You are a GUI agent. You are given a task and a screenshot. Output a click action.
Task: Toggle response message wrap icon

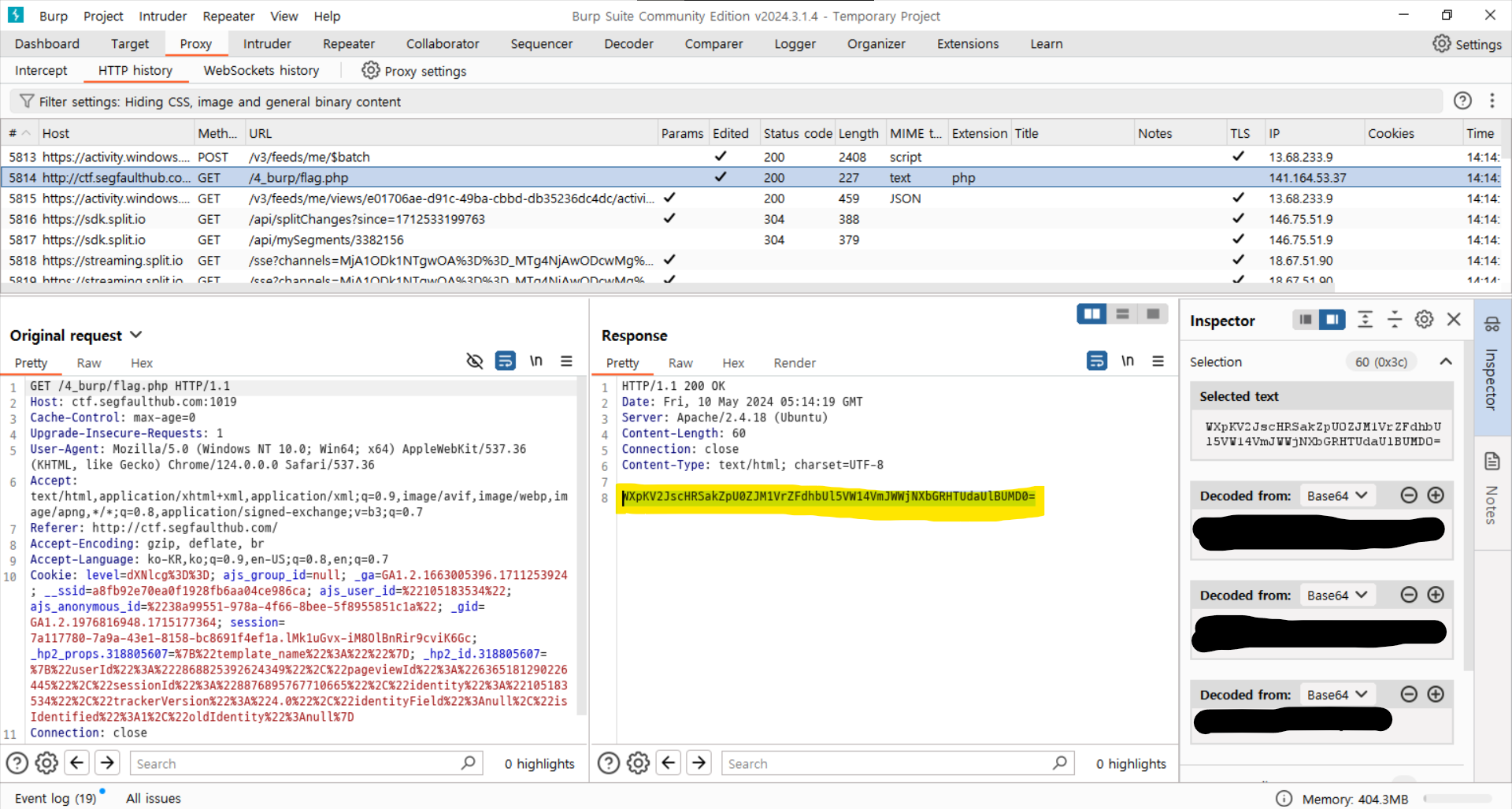coord(1096,361)
